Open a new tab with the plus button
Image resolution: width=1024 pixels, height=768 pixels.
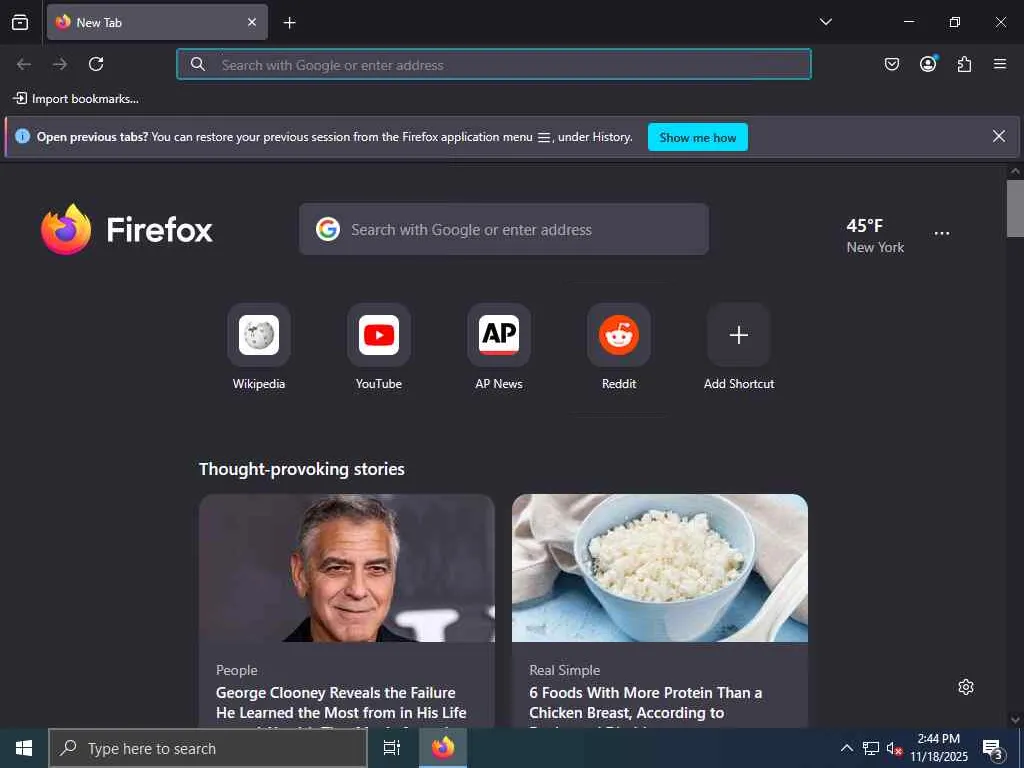click(x=289, y=23)
